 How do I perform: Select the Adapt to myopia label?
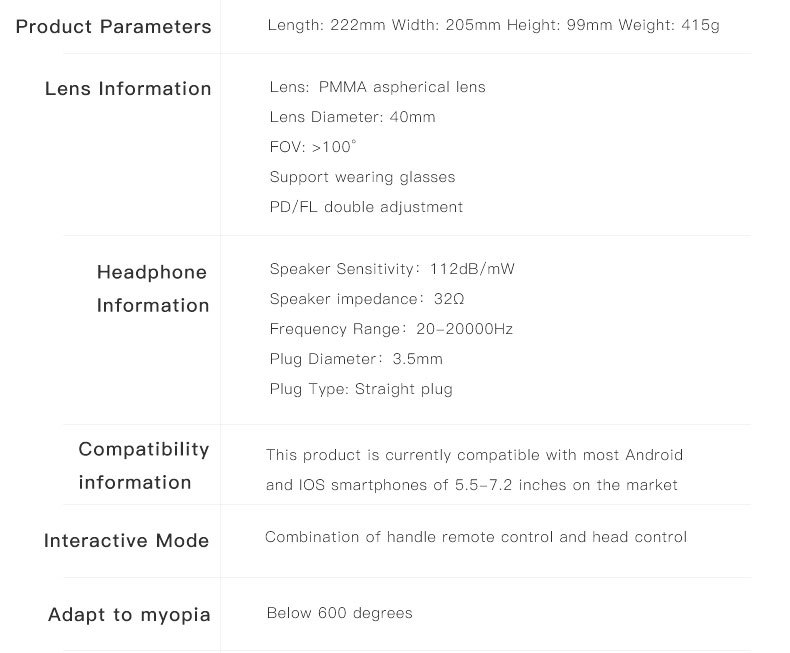[129, 614]
